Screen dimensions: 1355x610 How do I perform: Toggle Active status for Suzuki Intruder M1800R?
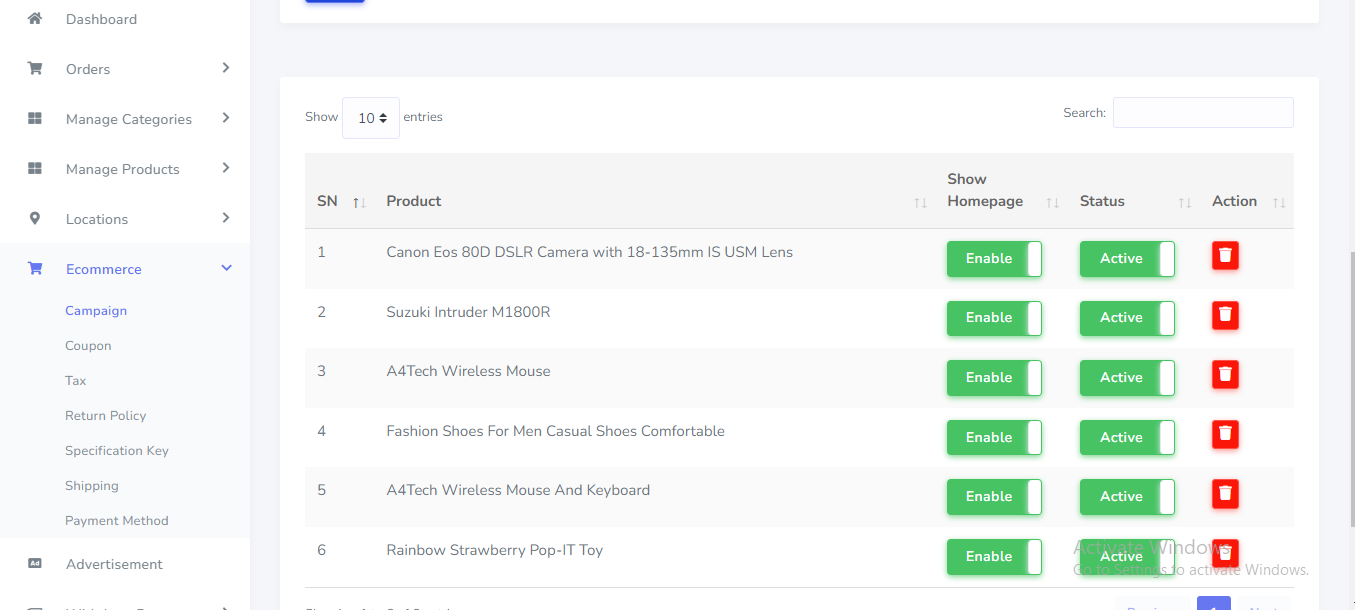coord(1126,318)
